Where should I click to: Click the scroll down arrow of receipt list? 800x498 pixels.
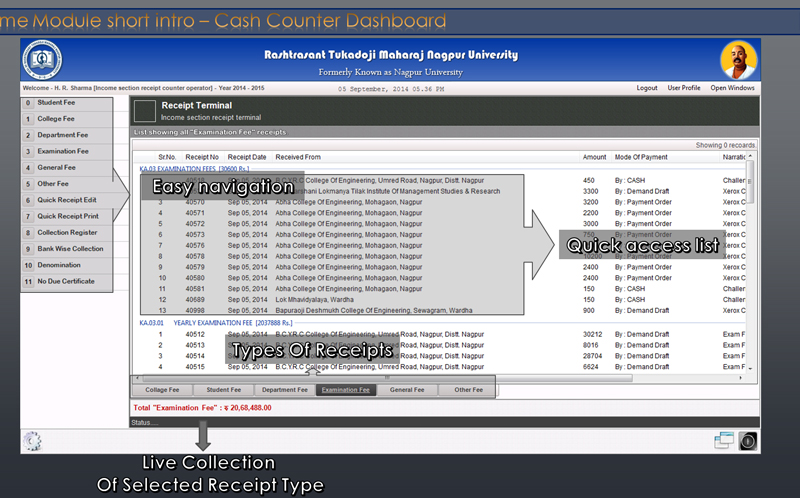click(750, 367)
